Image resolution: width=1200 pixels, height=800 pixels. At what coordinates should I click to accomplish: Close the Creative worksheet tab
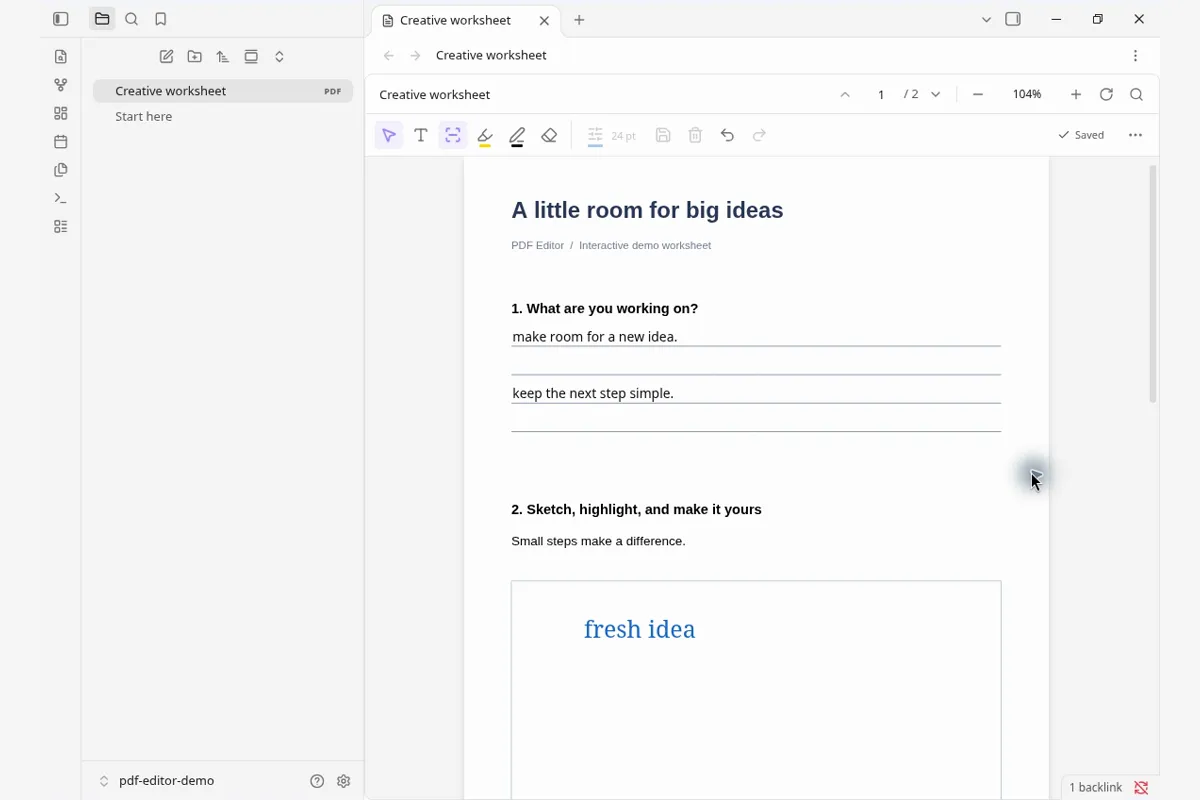click(544, 20)
